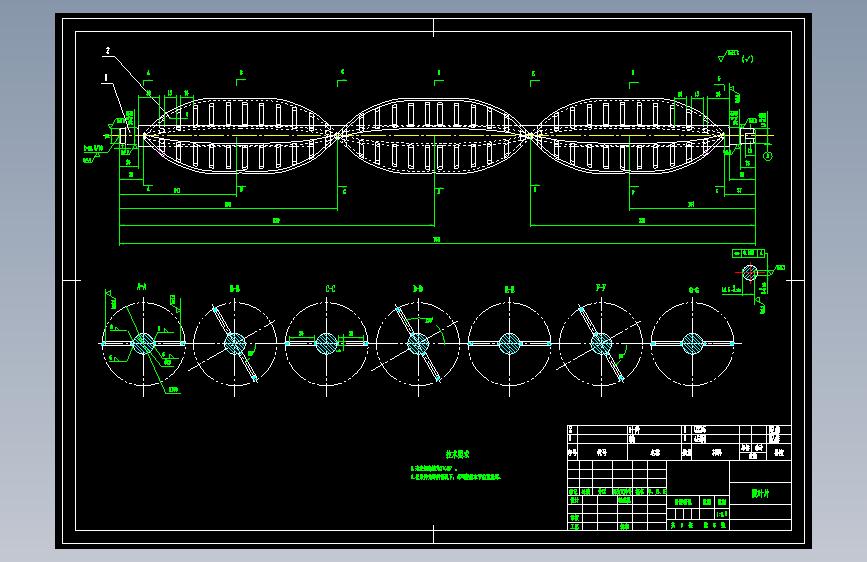Select the F-F section view label

[x=601, y=288]
